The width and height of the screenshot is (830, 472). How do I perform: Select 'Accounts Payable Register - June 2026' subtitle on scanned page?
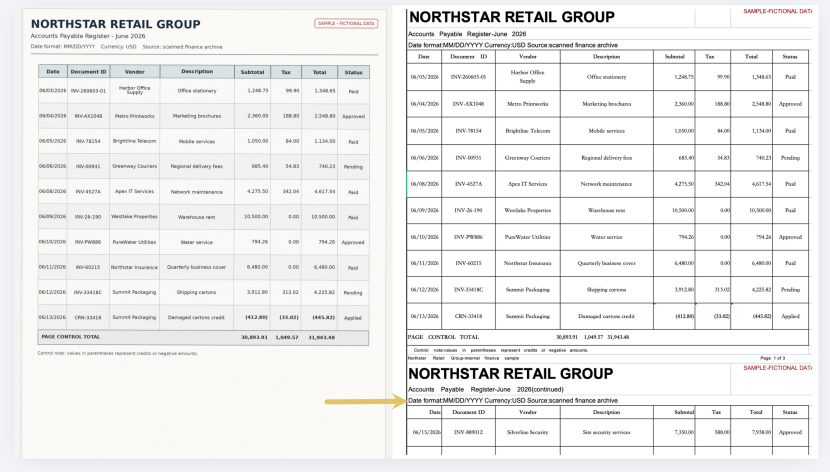pos(88,36)
